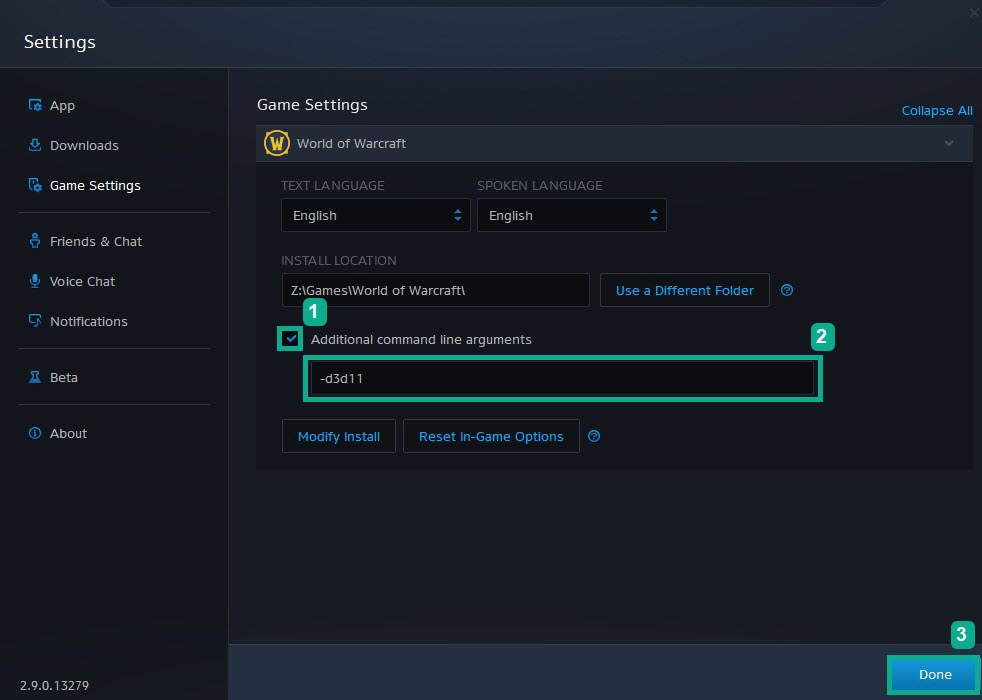Image resolution: width=982 pixels, height=700 pixels.
Task: Click the INSTALL LOCATION label
Action: click(339, 260)
